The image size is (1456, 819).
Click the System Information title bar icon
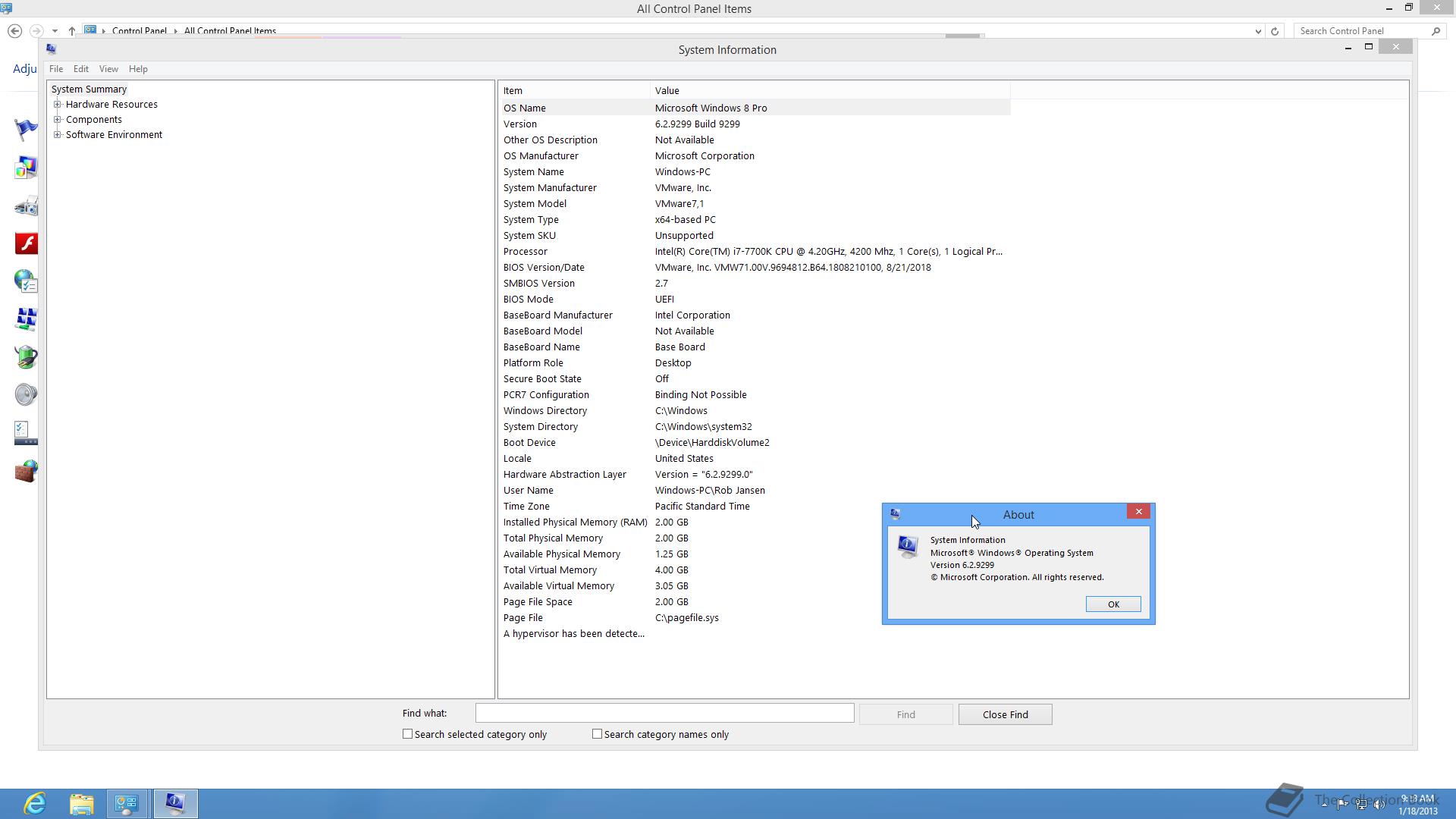[51, 49]
